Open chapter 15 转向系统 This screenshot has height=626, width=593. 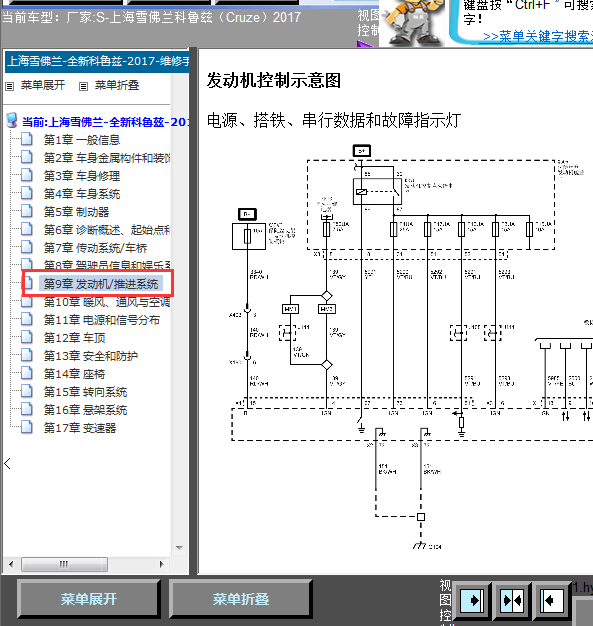point(85,392)
